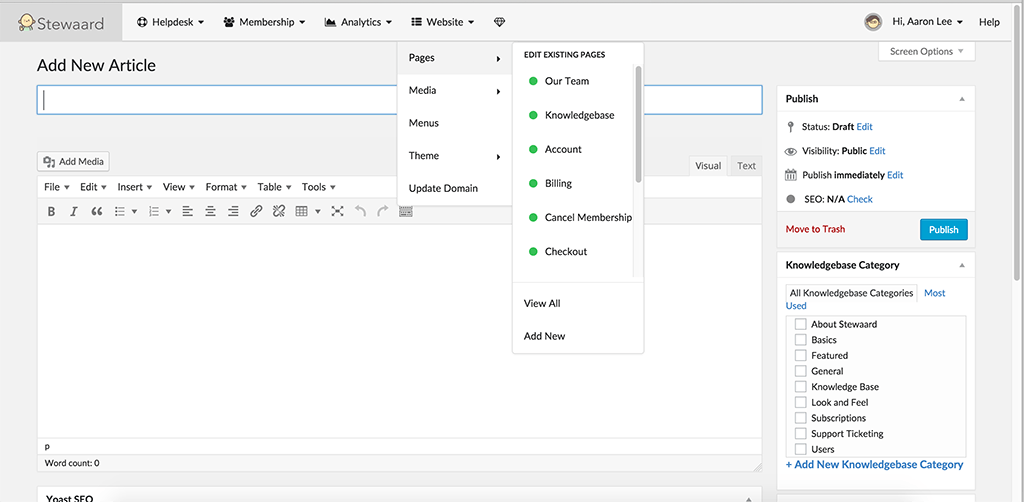This screenshot has width=1024, height=502.
Task: Enable fullscreen distraction-free mode
Action: pos(337,211)
